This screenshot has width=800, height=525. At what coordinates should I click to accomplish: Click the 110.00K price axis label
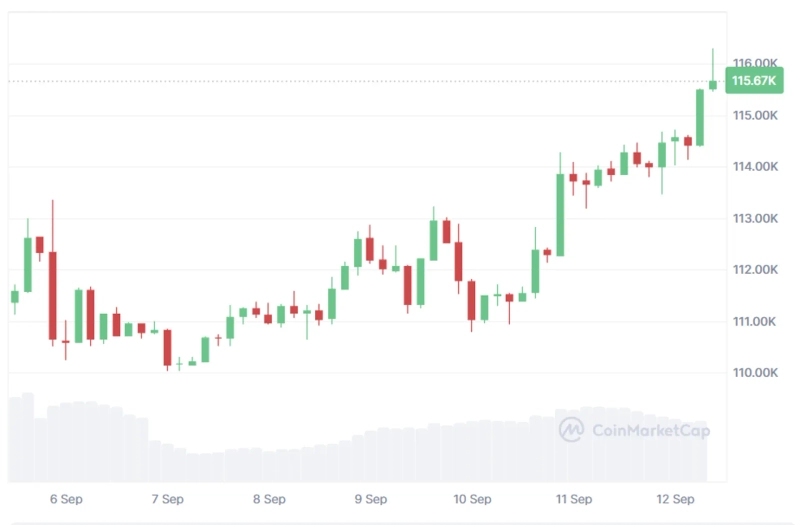(x=755, y=373)
